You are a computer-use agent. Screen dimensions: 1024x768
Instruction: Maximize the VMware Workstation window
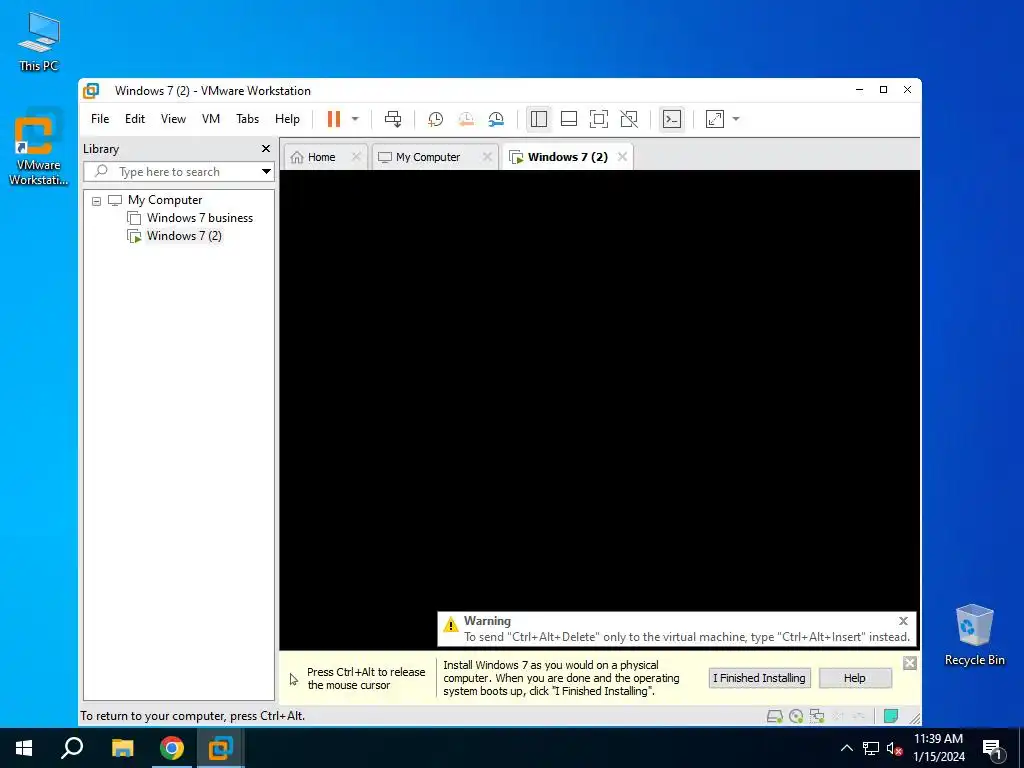(x=884, y=90)
